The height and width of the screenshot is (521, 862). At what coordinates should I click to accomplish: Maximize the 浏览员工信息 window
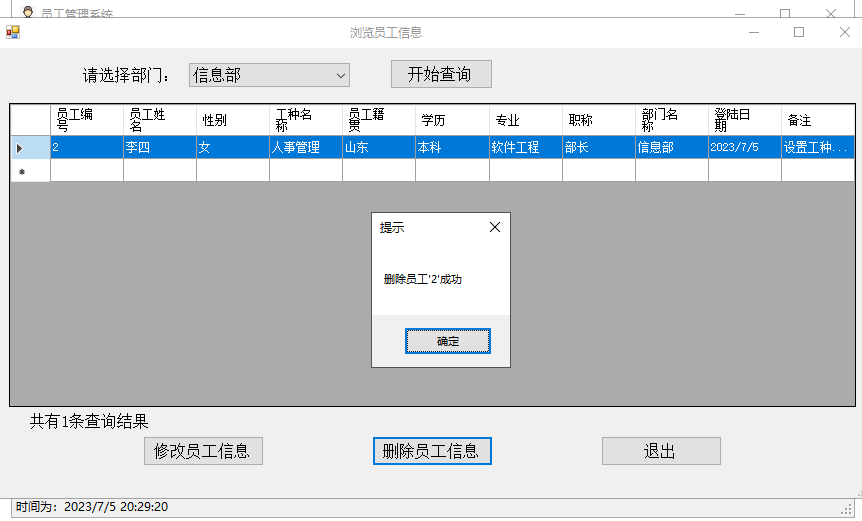tap(799, 32)
